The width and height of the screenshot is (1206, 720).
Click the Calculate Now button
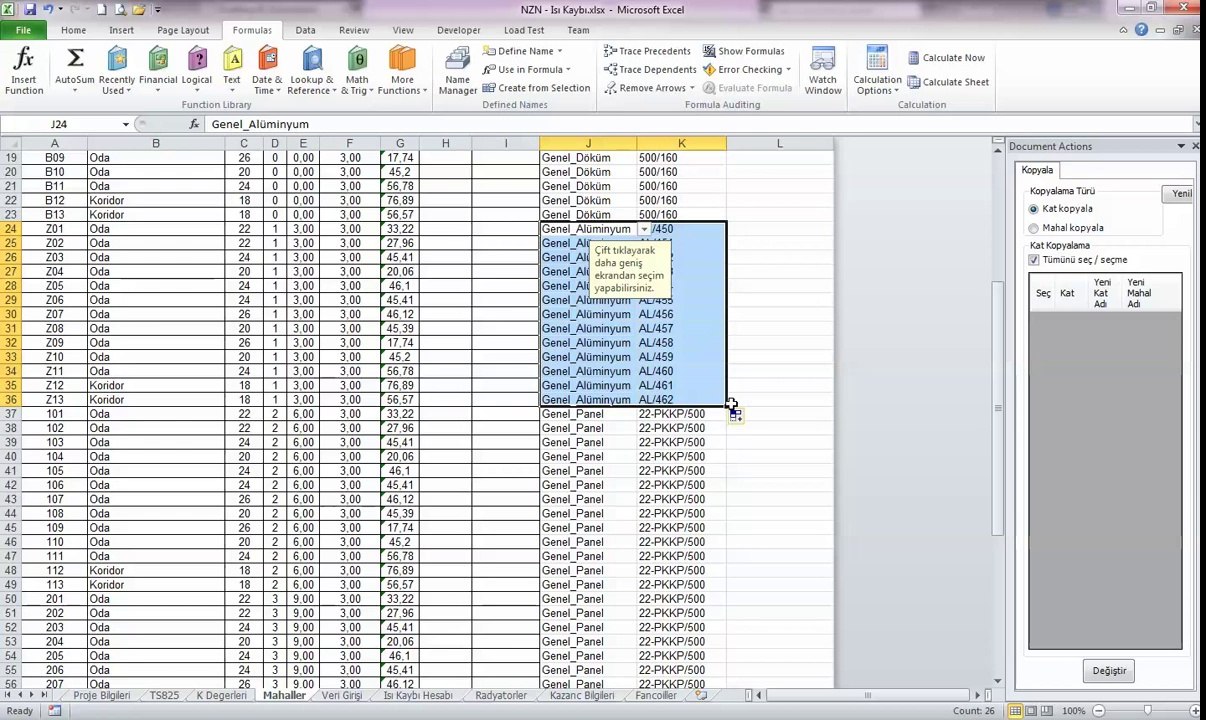[946, 58]
